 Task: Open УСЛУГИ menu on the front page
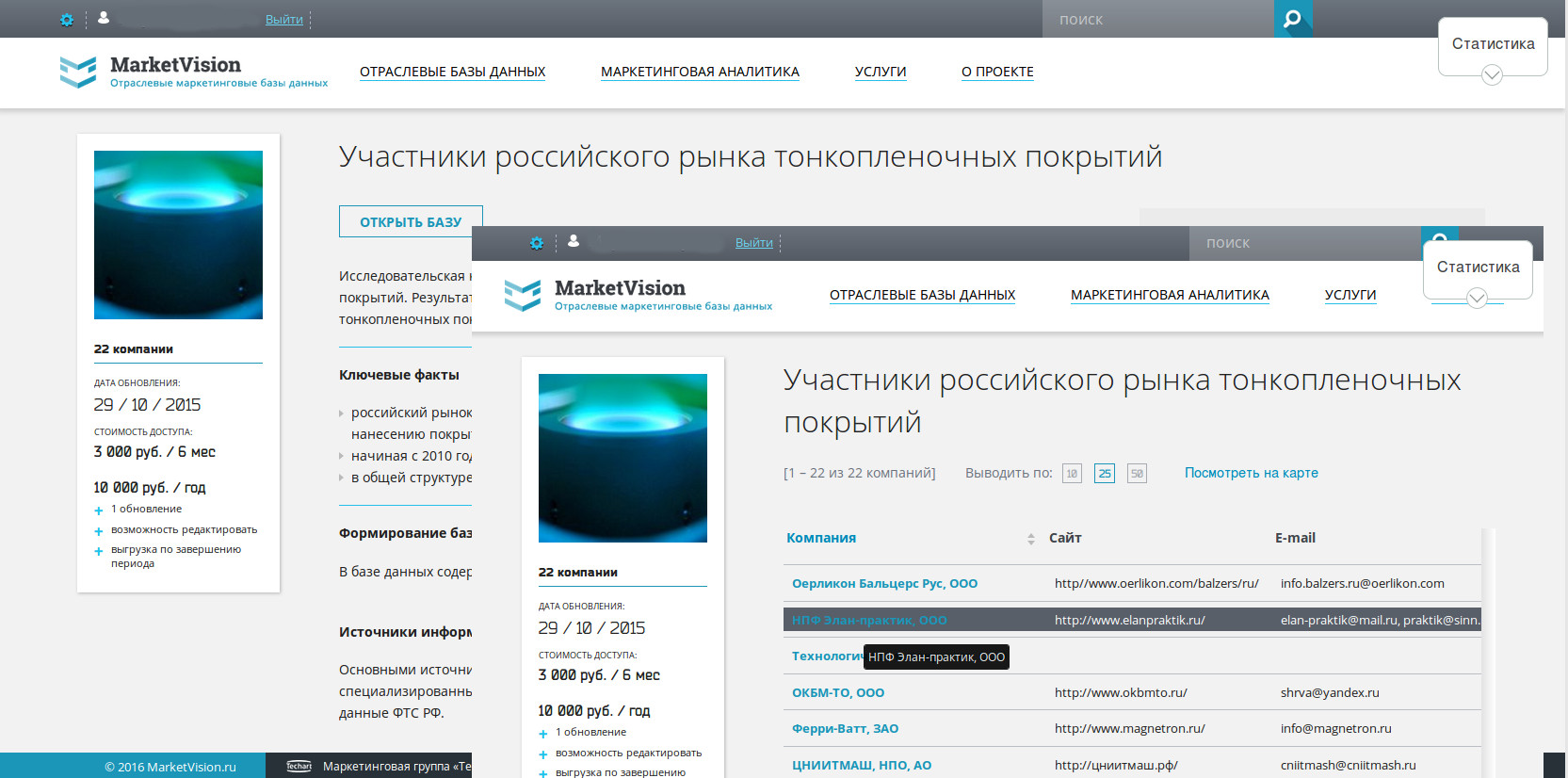pyautogui.click(x=1350, y=295)
